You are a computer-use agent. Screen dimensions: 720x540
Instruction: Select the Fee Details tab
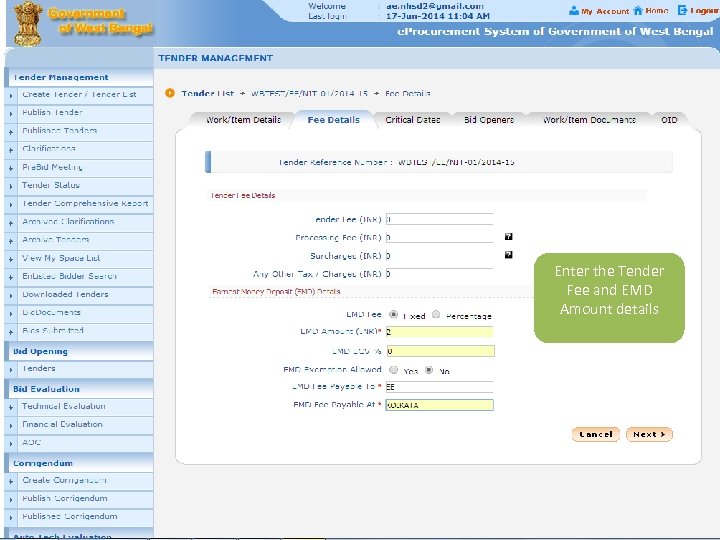tap(334, 120)
